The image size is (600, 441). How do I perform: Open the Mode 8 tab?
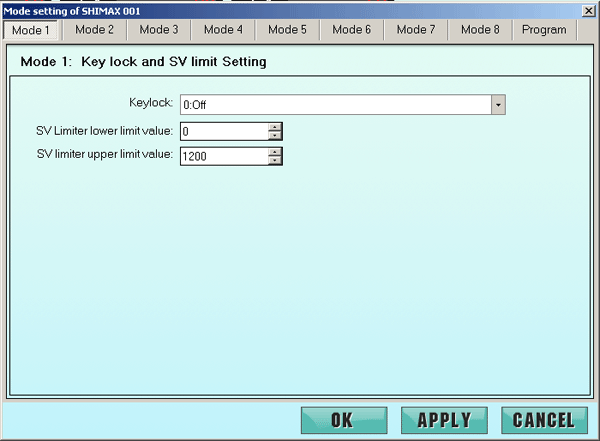click(x=479, y=30)
